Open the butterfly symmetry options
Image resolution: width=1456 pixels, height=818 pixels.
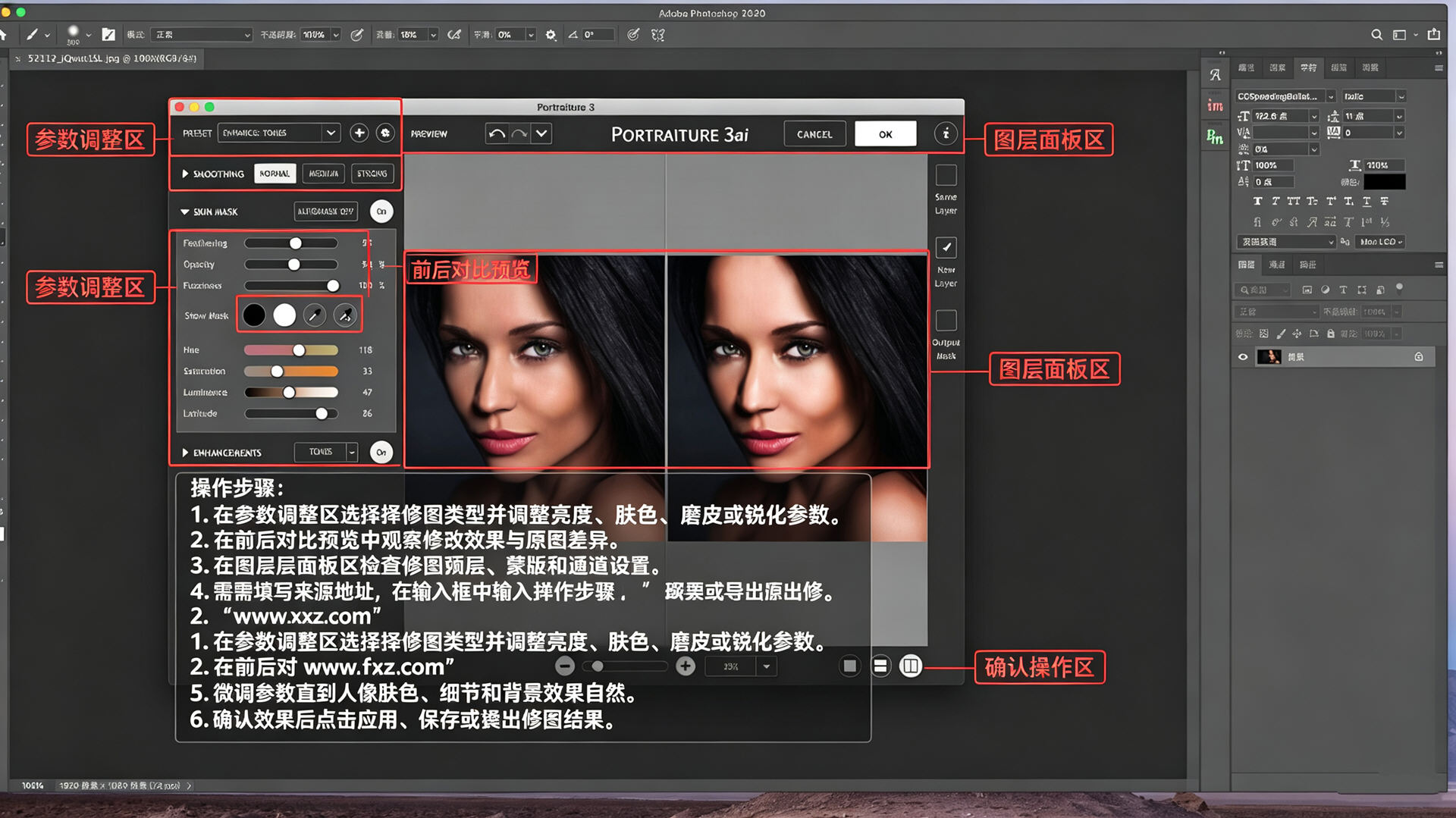click(658, 34)
